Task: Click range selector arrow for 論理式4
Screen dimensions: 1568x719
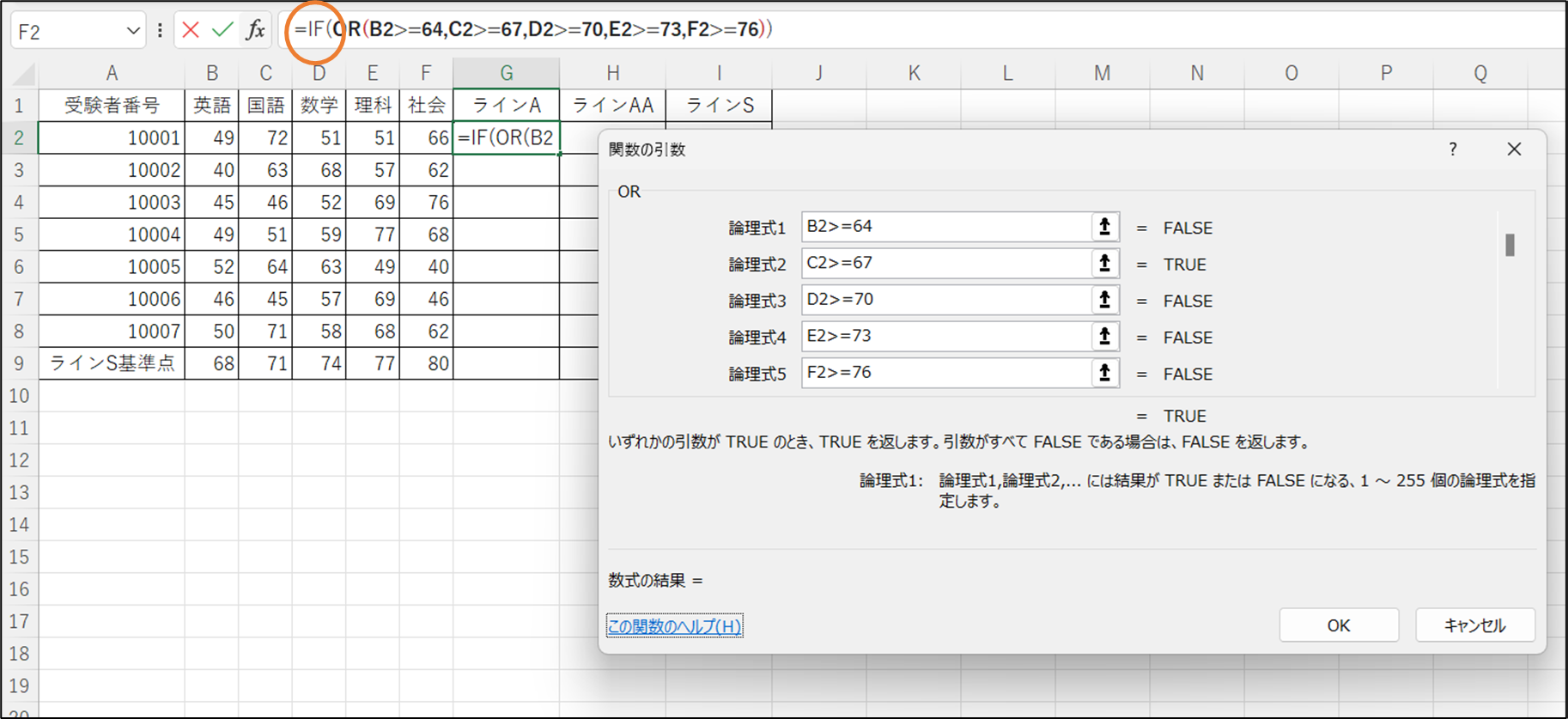Action: [1104, 337]
